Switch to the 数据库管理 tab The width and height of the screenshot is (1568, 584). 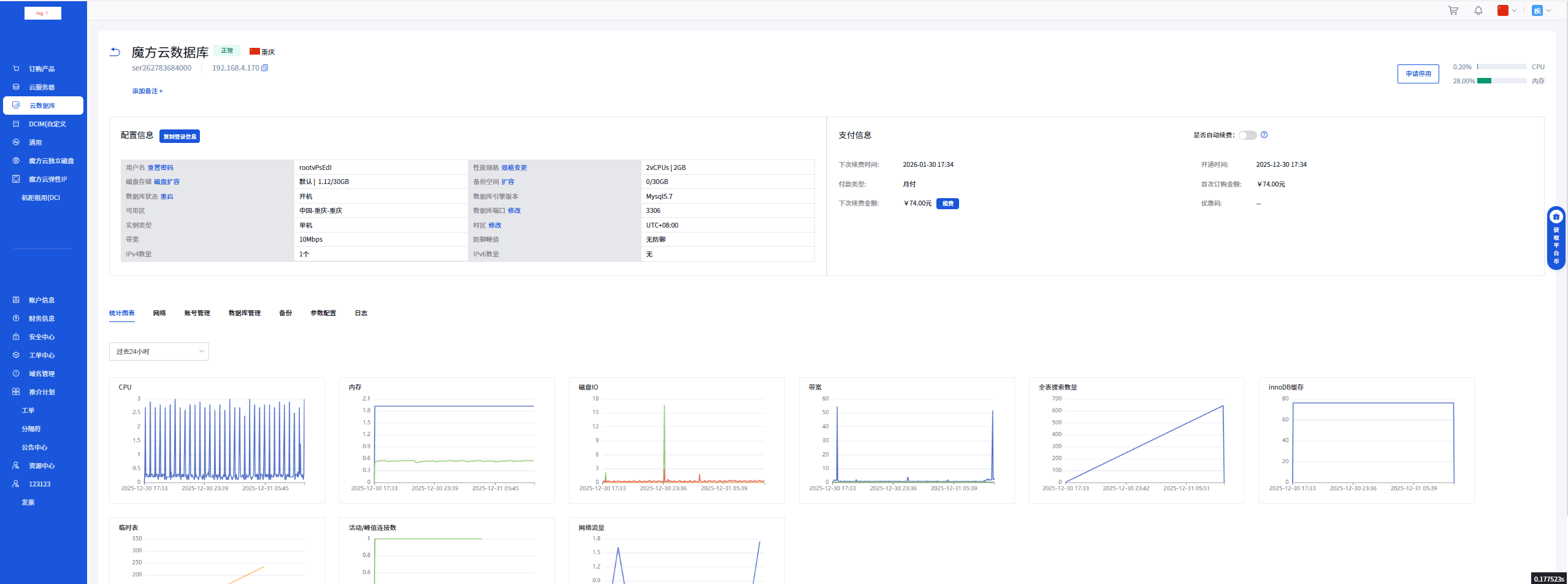tap(245, 313)
